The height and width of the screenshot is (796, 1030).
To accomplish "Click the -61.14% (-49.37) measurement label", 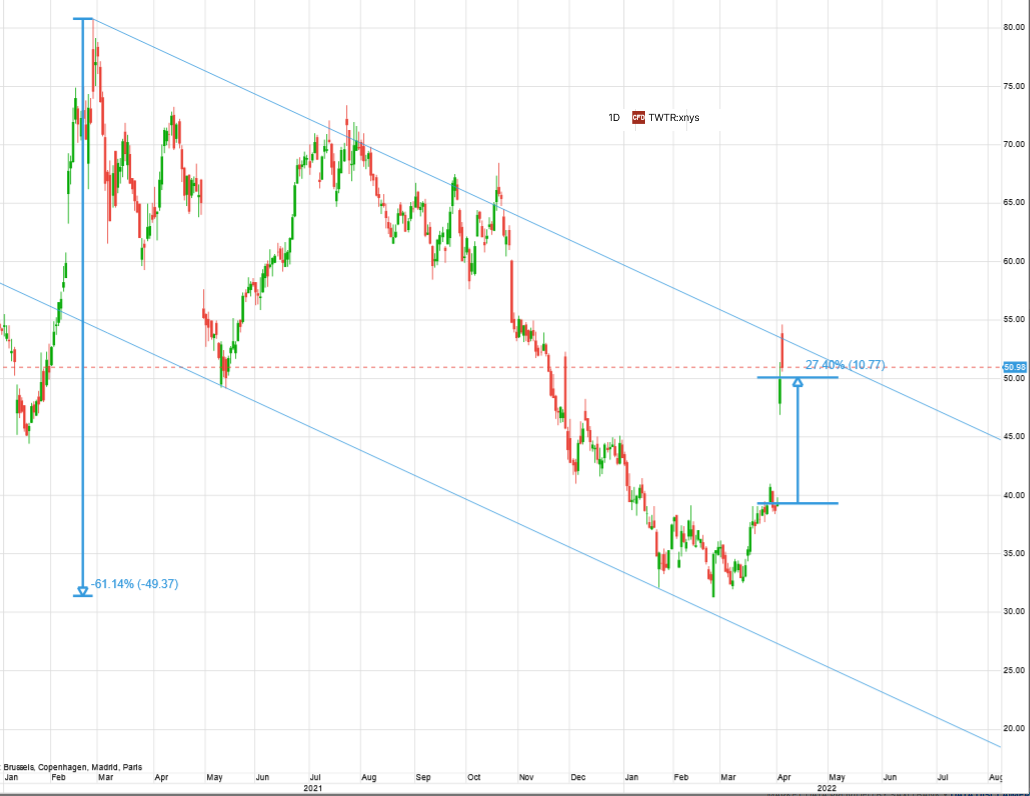I will pyautogui.click(x=134, y=583).
